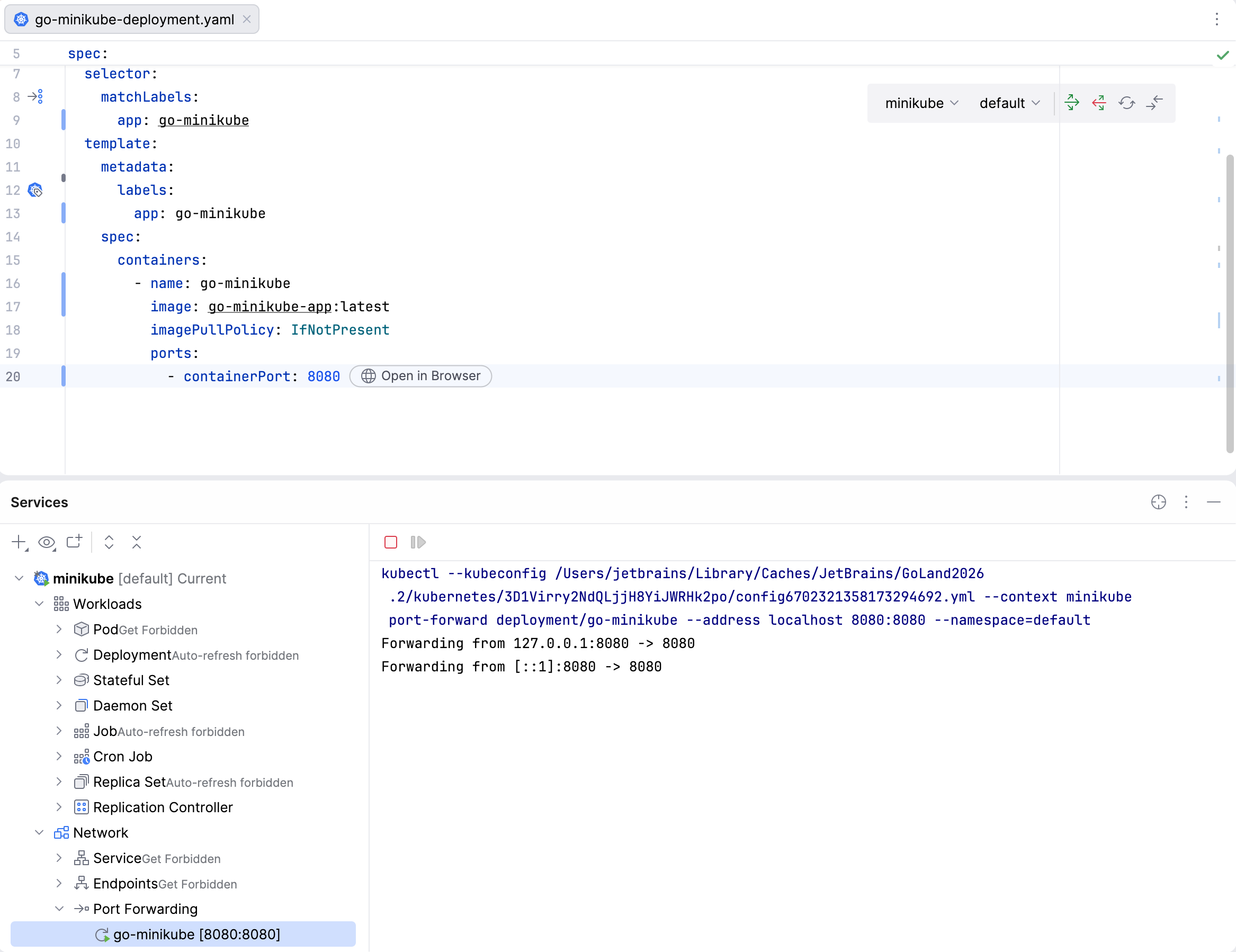The image size is (1236, 952).
Task: Click the Stateful Set icon
Action: pos(82,680)
